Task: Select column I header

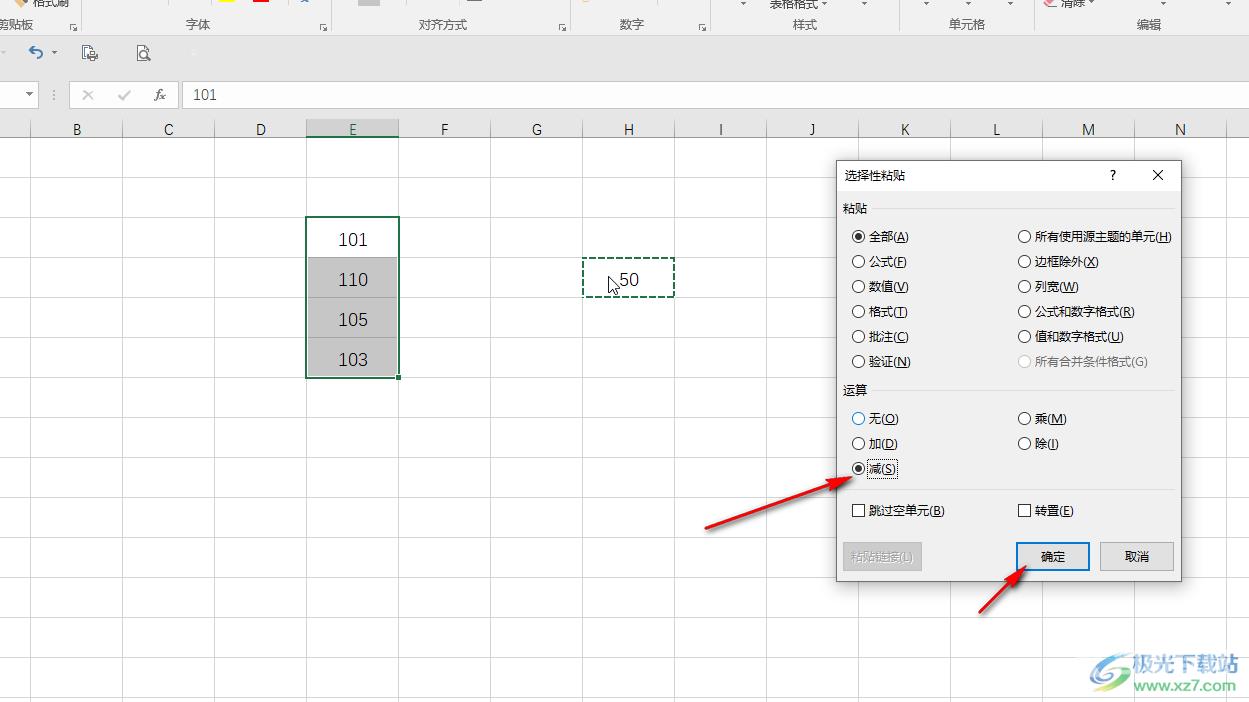Action: (720, 129)
